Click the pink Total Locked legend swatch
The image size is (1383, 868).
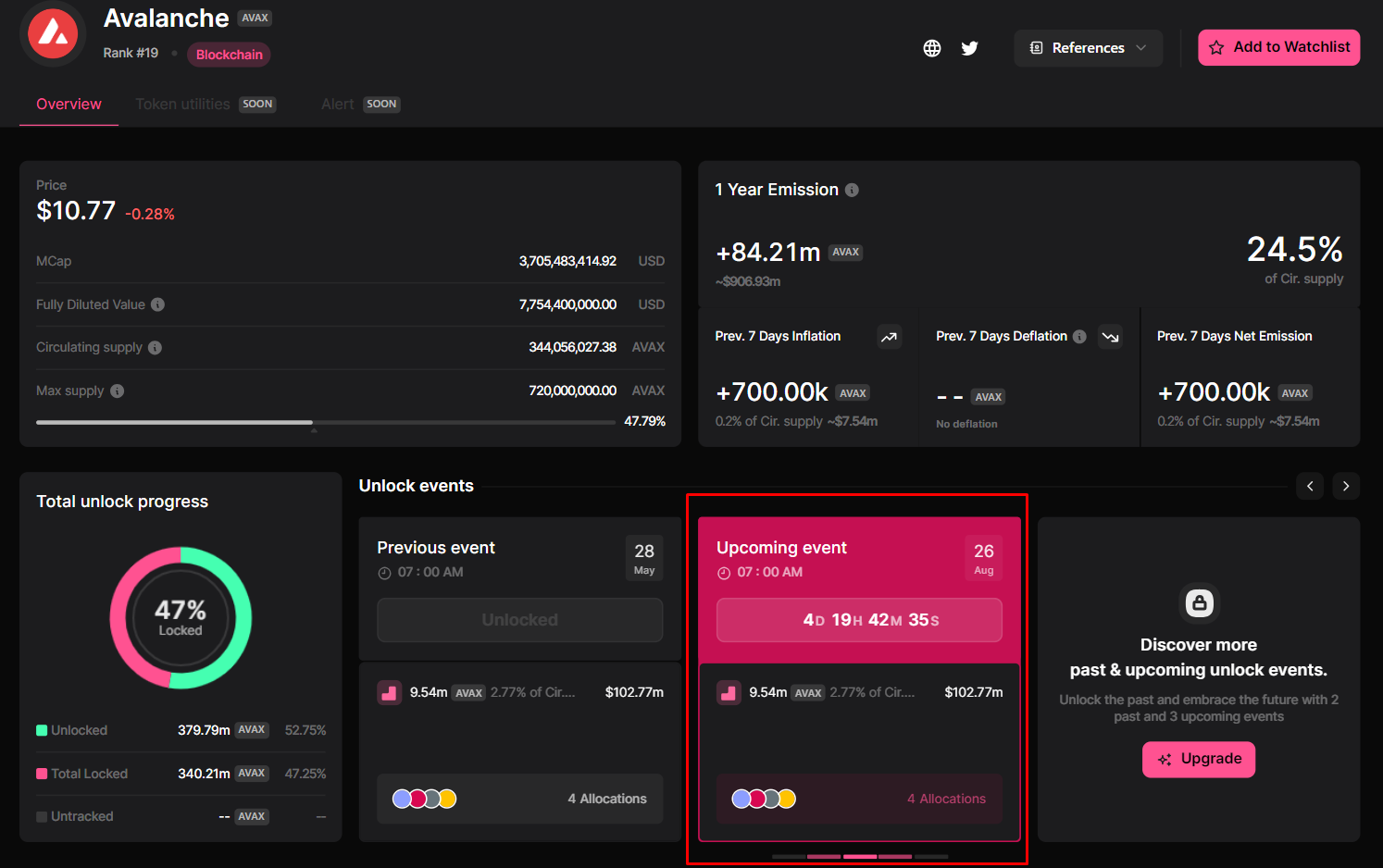point(42,774)
